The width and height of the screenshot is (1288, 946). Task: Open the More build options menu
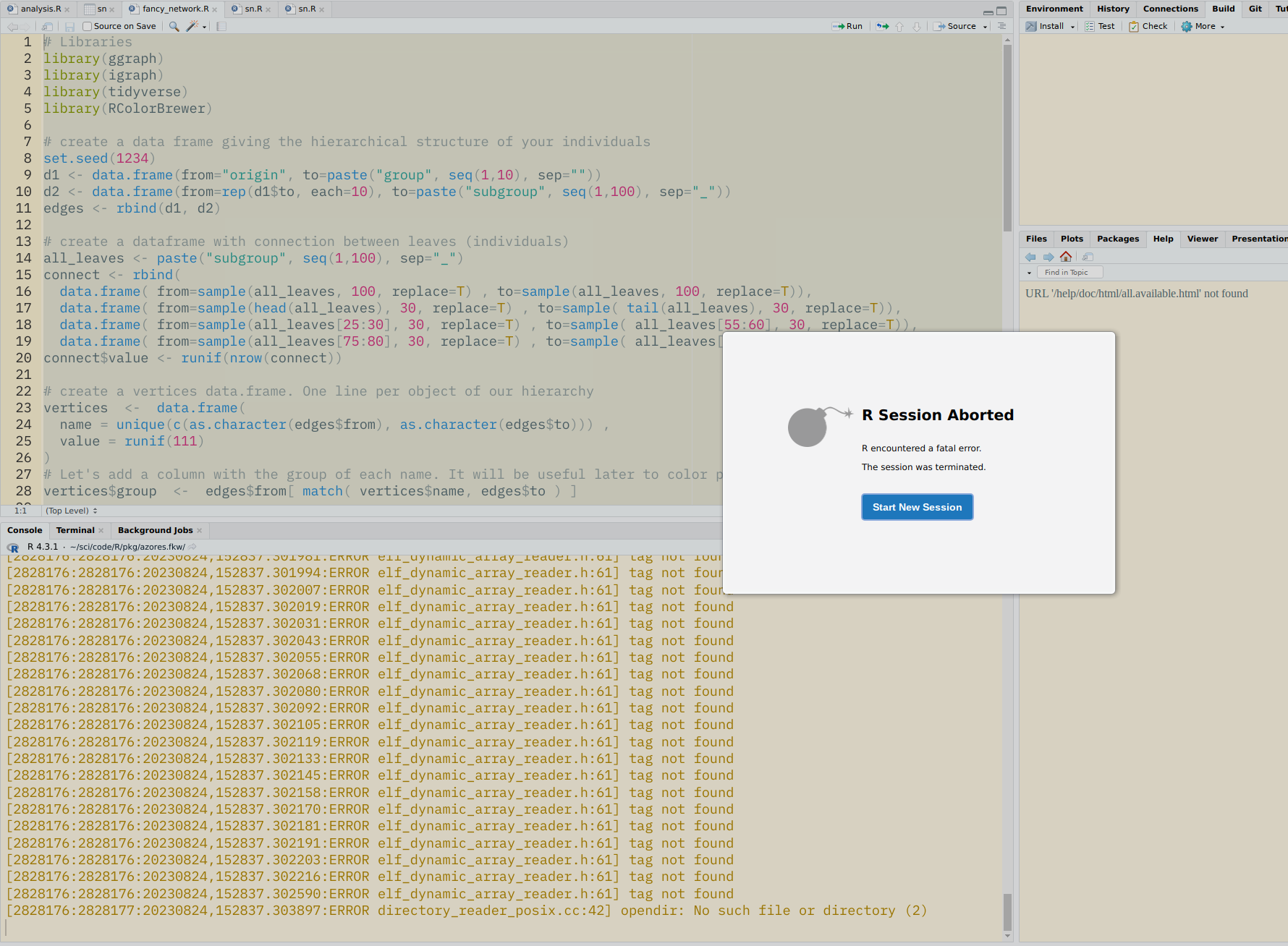point(1202,26)
